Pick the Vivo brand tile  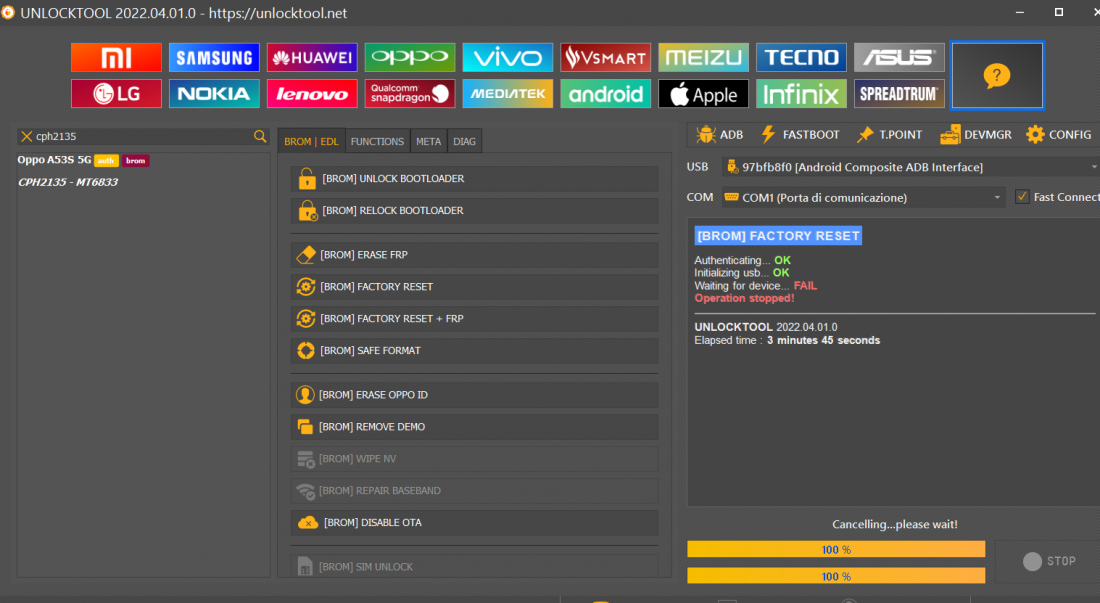coord(507,57)
